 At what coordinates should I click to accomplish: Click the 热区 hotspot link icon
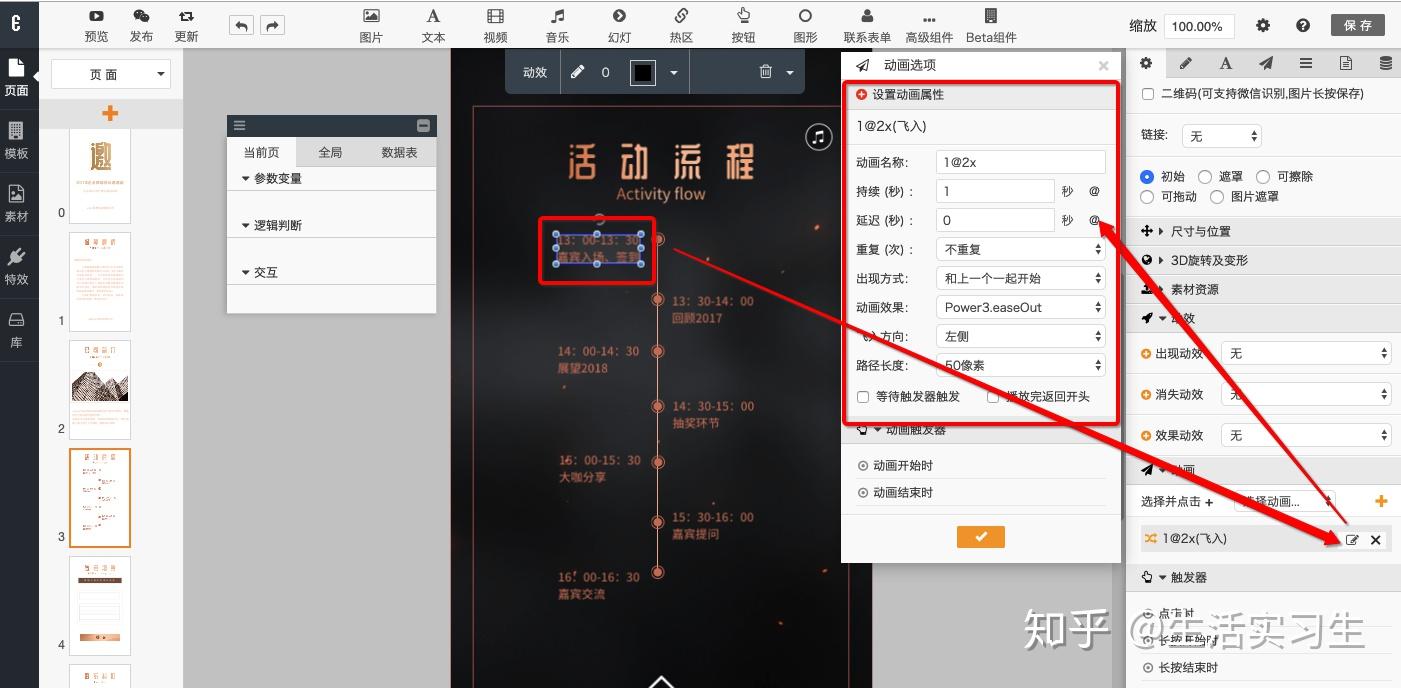pyautogui.click(x=681, y=25)
